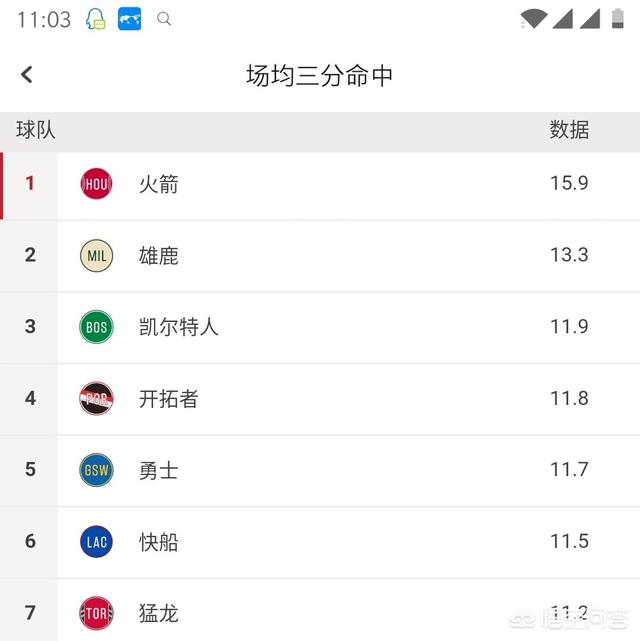Tap the back arrow icon
The width and height of the screenshot is (640, 641).
(27, 75)
